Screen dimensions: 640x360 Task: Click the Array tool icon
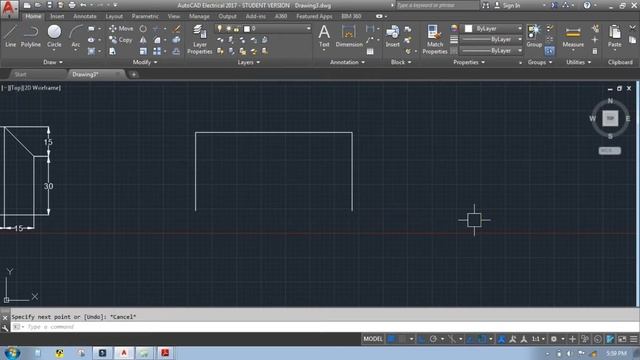coord(157,51)
